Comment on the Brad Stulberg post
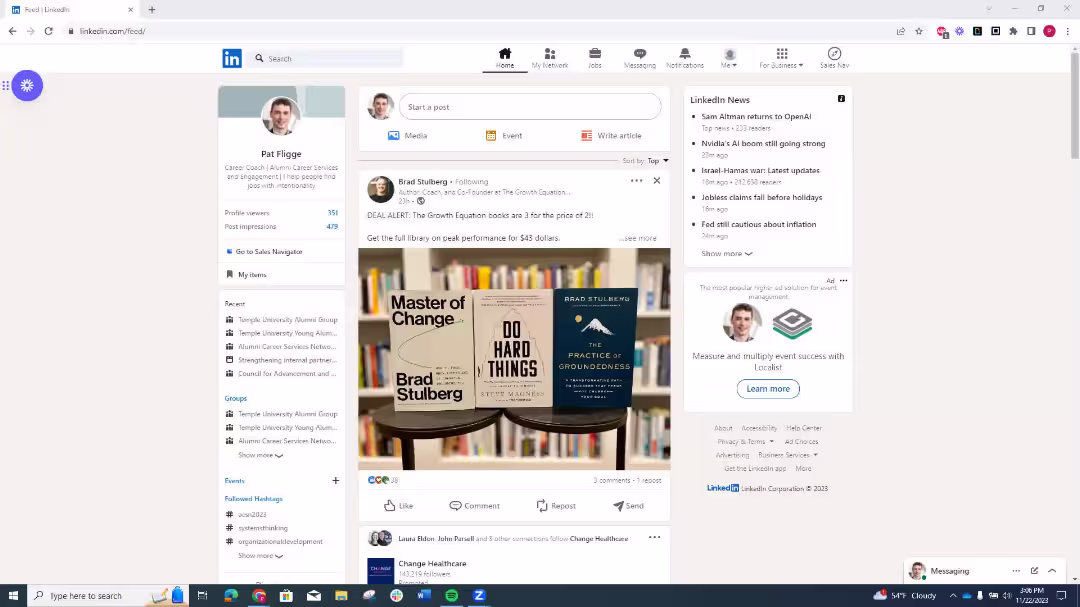The width and height of the screenshot is (1080, 607). [475, 506]
